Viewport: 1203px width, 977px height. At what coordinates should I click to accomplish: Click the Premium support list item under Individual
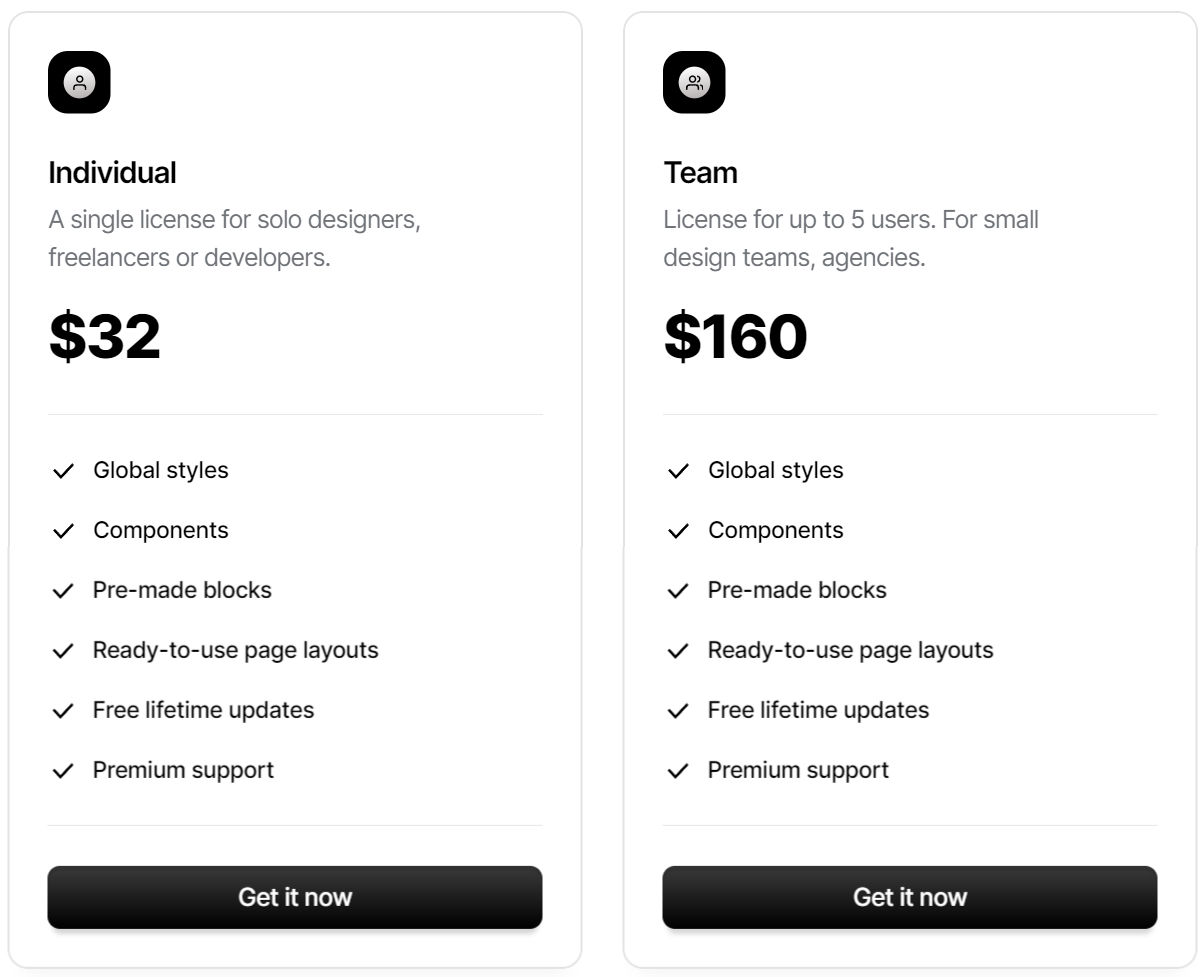point(183,770)
